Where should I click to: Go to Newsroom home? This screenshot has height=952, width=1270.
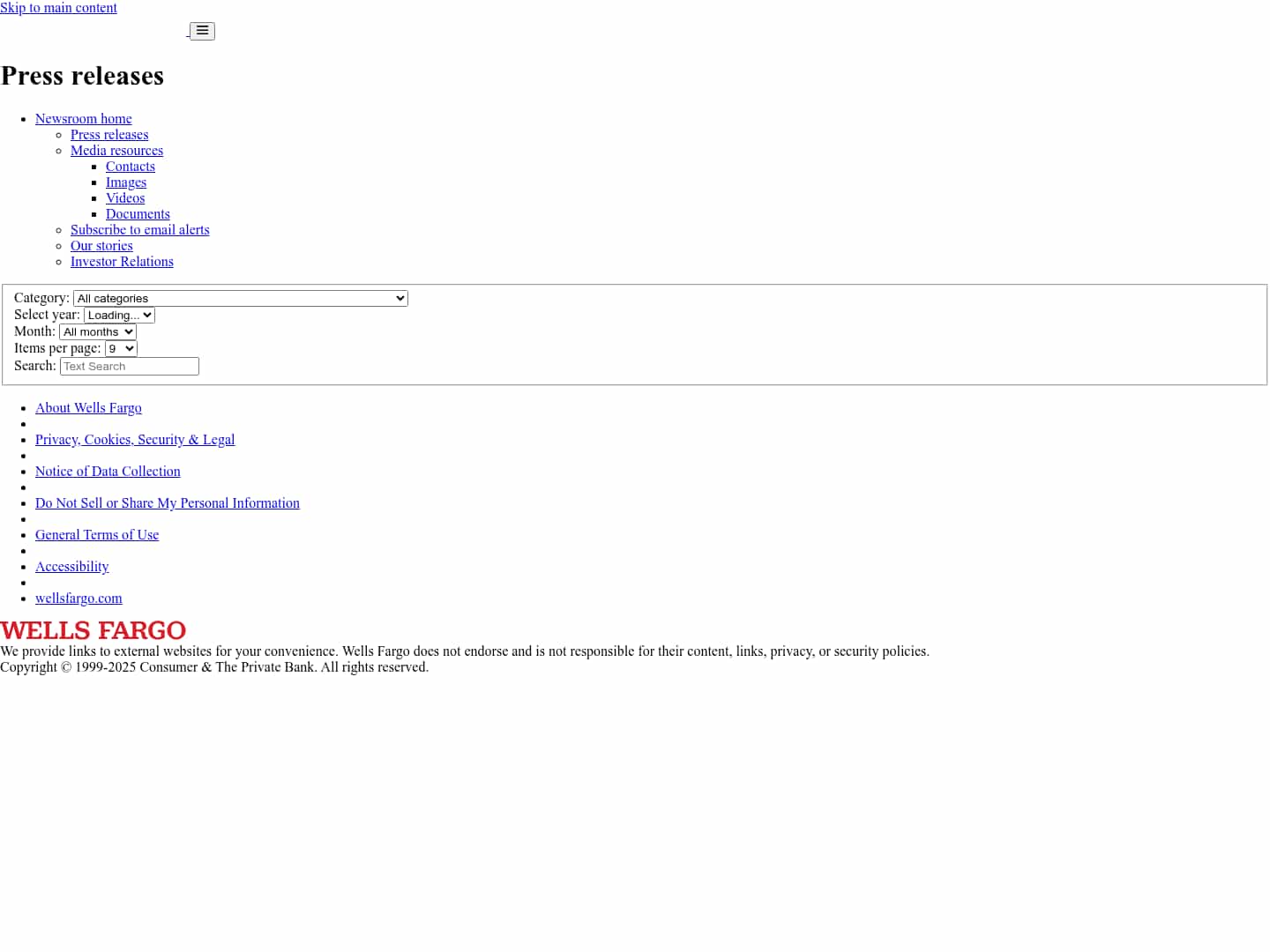(x=84, y=119)
